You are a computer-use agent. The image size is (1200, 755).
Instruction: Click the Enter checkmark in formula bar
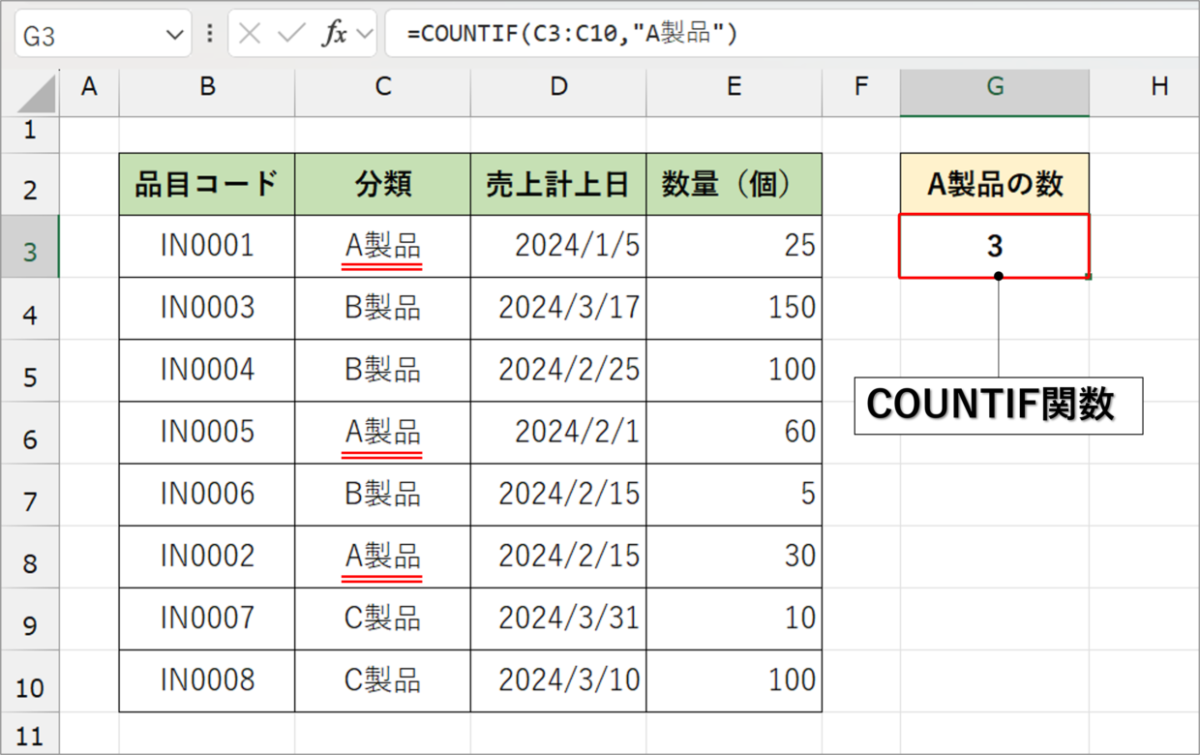pyautogui.click(x=291, y=34)
